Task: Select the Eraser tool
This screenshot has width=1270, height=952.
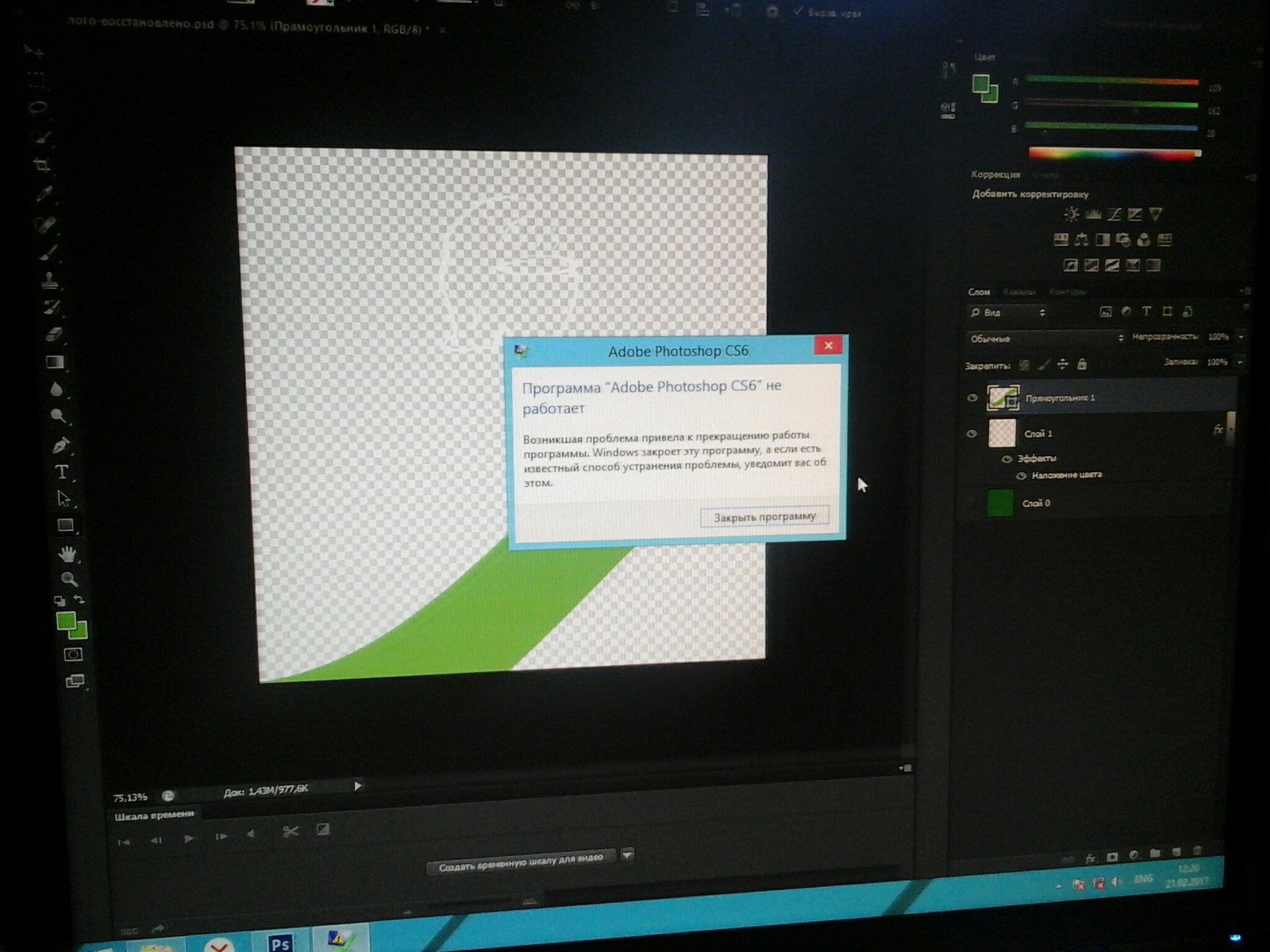Action: [x=54, y=334]
